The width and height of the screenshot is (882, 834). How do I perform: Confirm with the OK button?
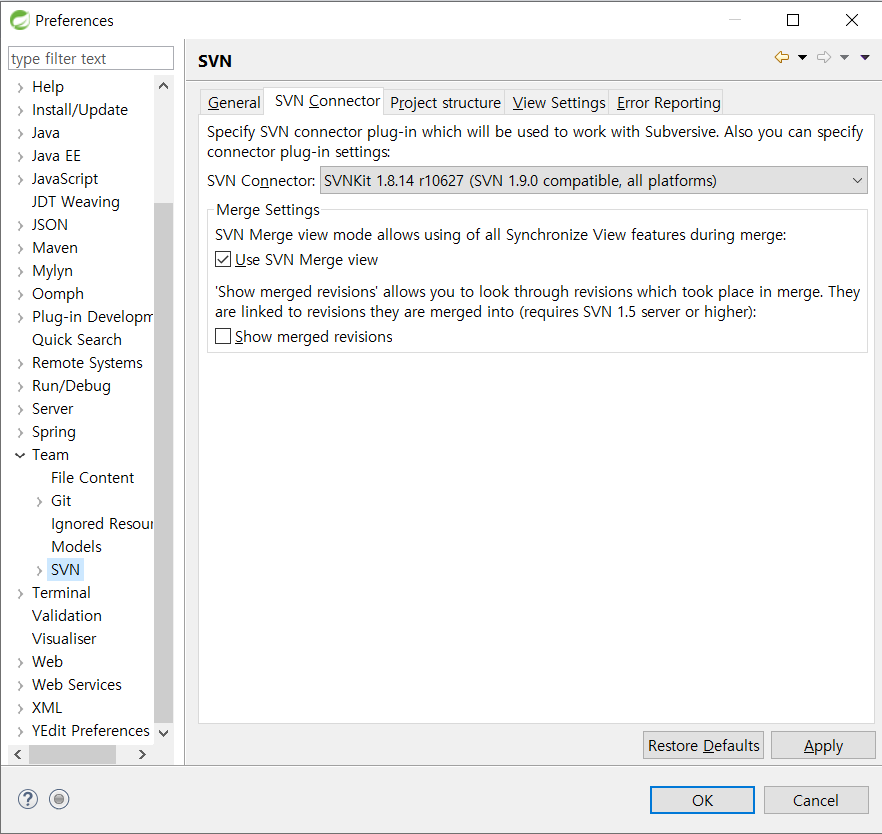(702, 800)
